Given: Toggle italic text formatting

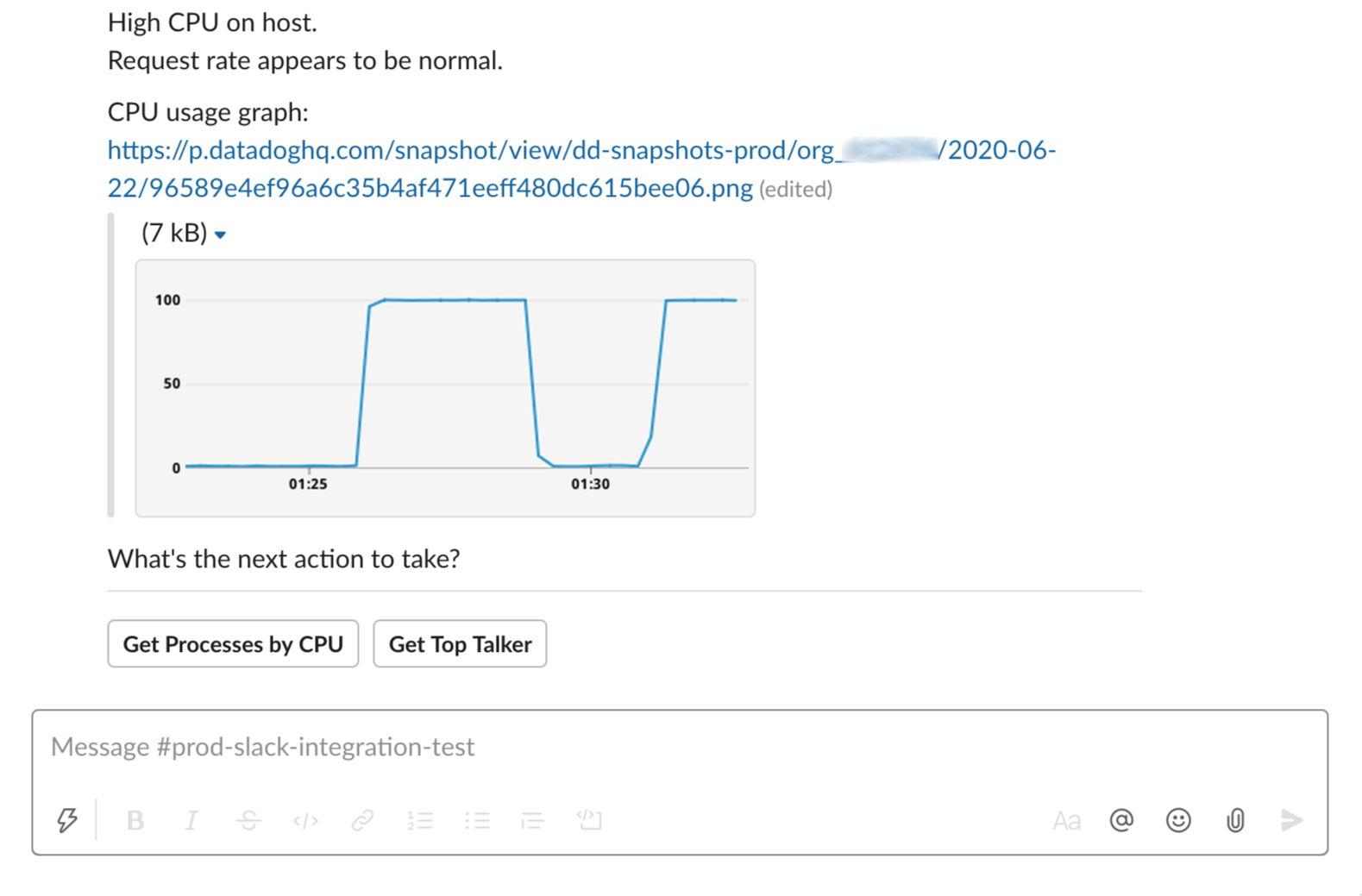Looking at the screenshot, I should point(191,820).
